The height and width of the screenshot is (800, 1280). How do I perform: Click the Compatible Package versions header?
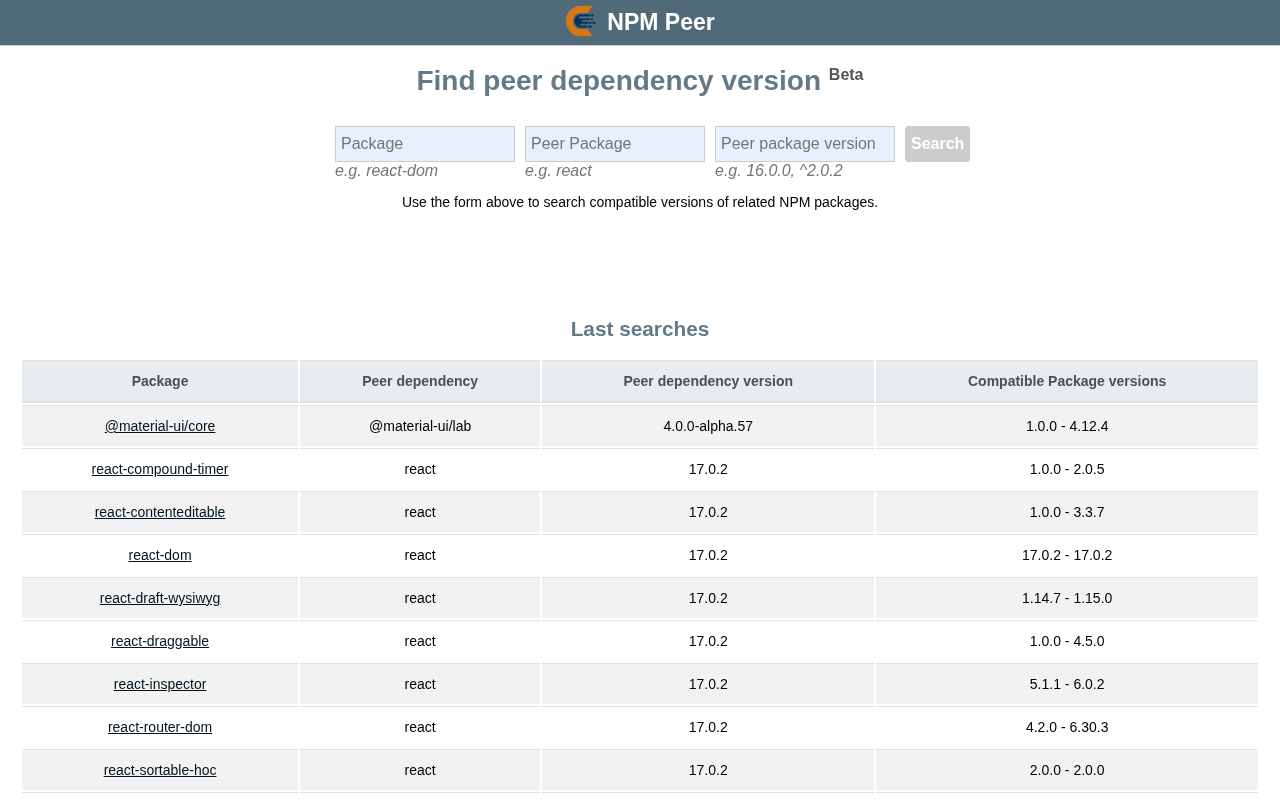pos(1067,381)
